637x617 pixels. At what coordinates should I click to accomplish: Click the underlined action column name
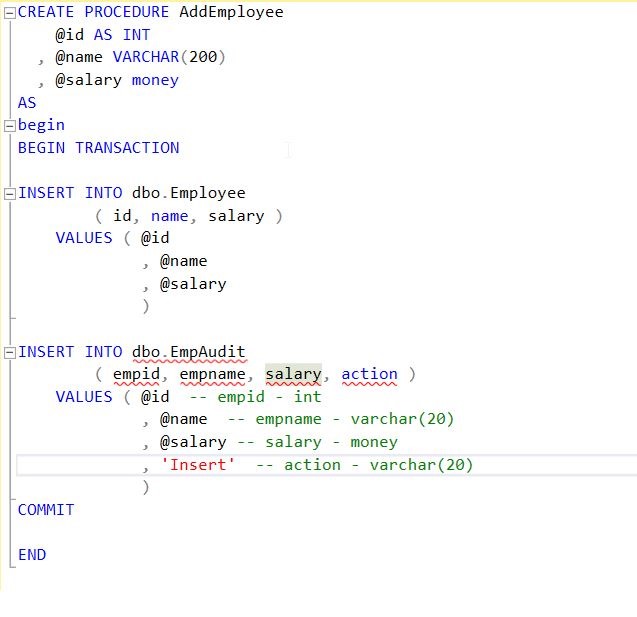click(x=369, y=374)
